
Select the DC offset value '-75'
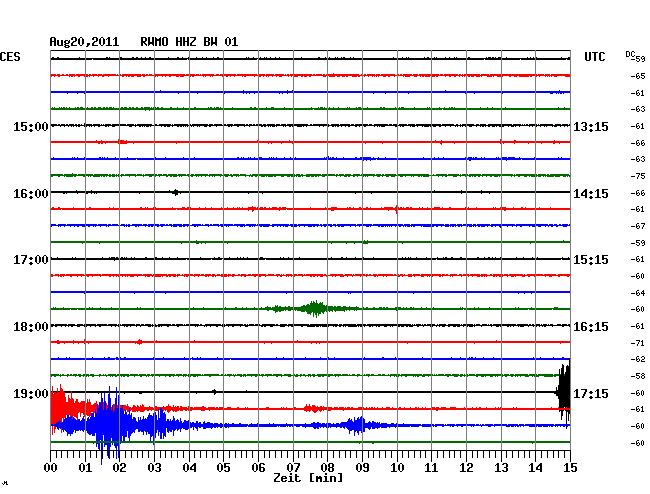(x=638, y=176)
